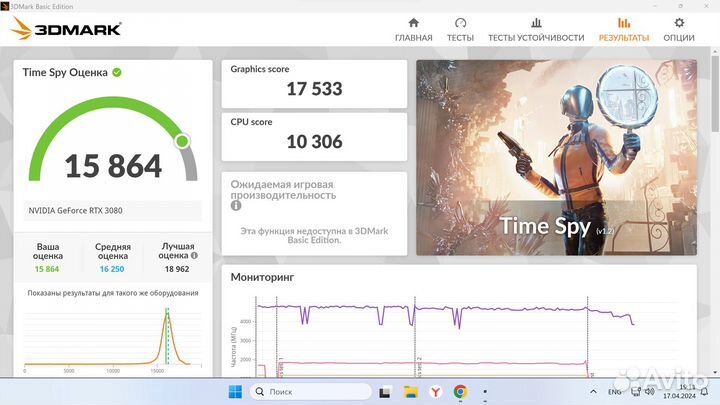Click the Time Spy preview image
This screenshot has width=720, height=405.
556,158
